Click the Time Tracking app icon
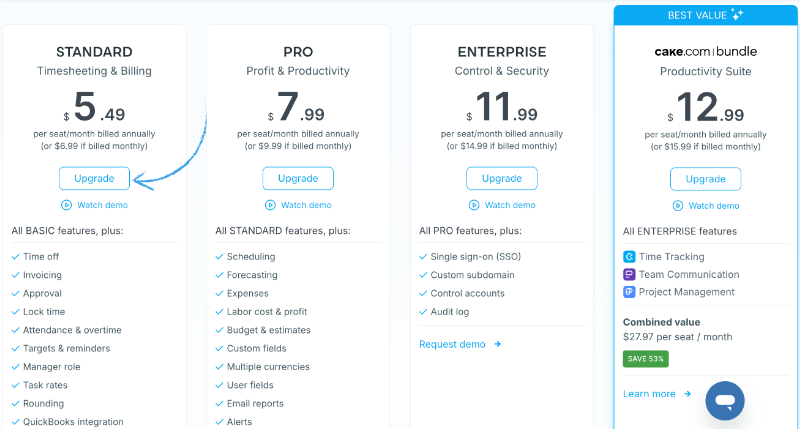The height and width of the screenshot is (429, 800). 629,257
